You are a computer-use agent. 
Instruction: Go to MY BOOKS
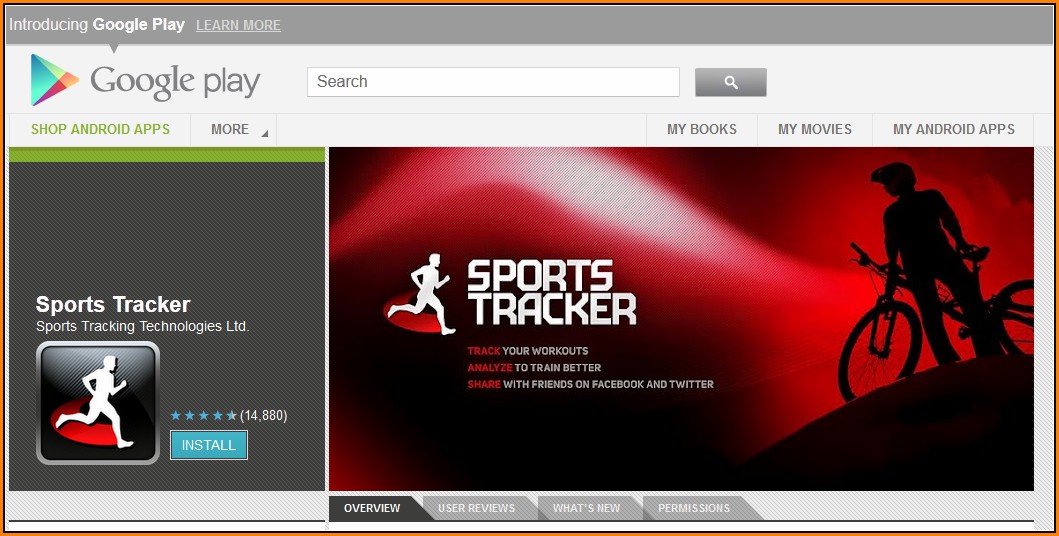(702, 129)
